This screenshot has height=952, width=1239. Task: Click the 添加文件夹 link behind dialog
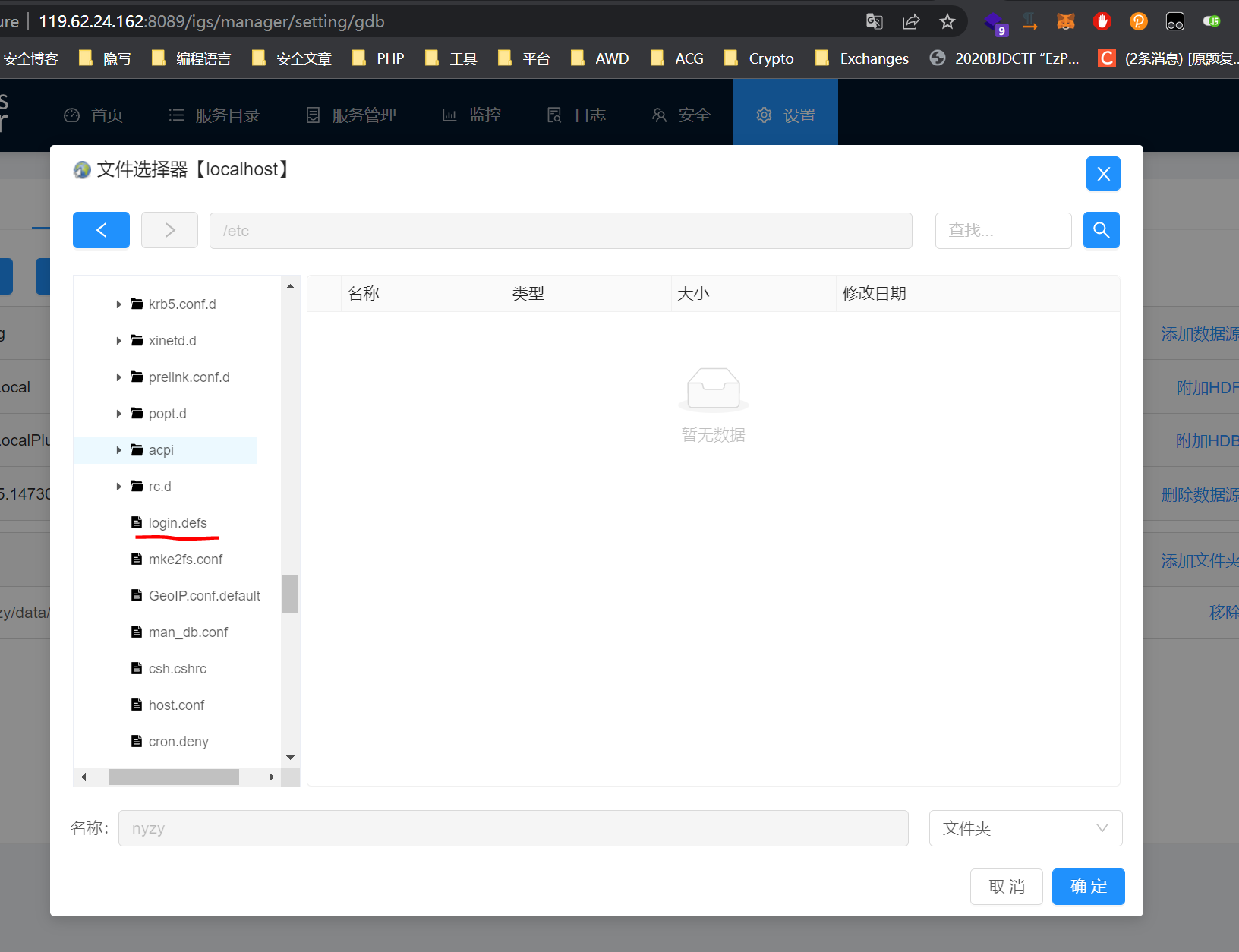coord(1200,561)
